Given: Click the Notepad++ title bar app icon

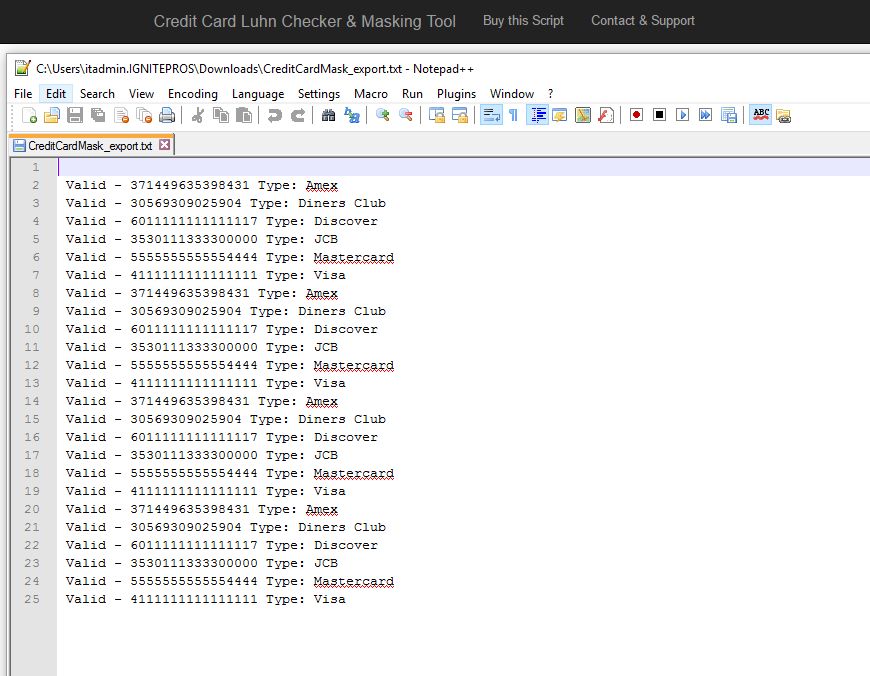Looking at the screenshot, I should coord(23,68).
